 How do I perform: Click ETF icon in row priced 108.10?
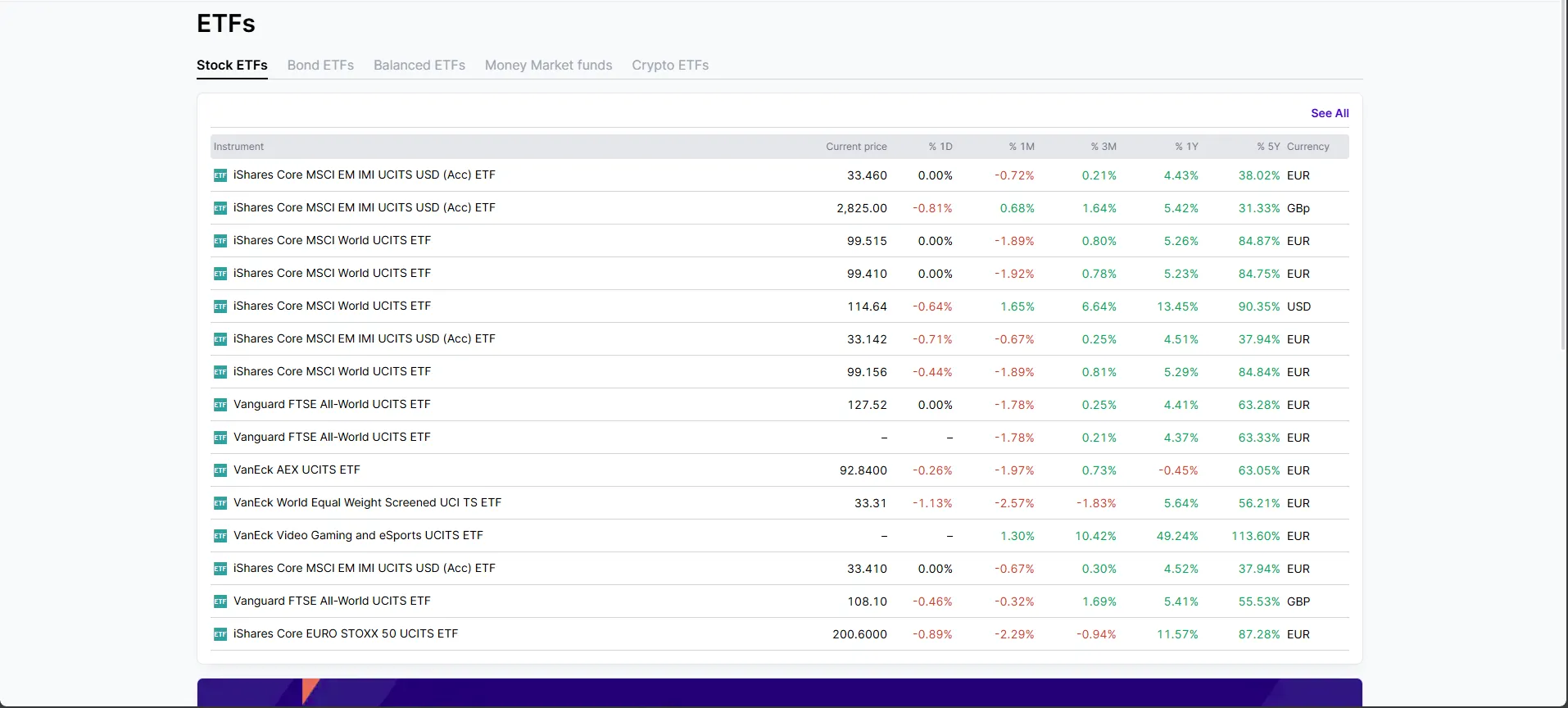[x=220, y=601]
